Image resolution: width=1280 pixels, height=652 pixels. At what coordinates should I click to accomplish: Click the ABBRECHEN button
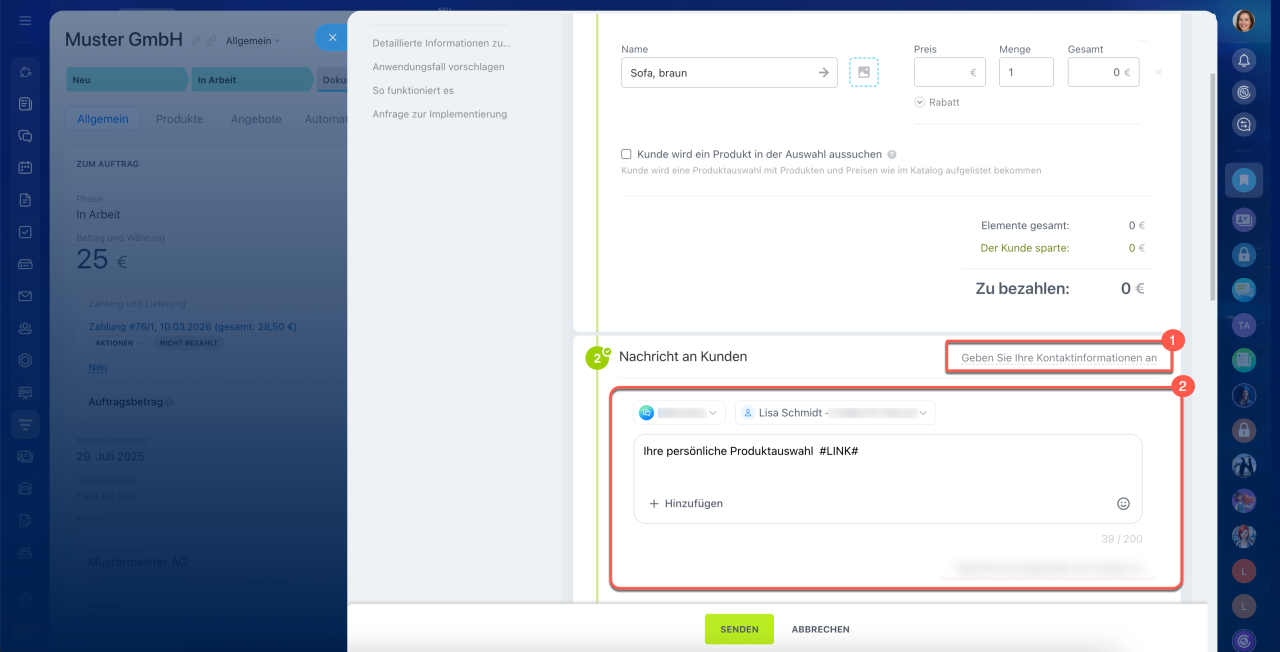tap(820, 629)
